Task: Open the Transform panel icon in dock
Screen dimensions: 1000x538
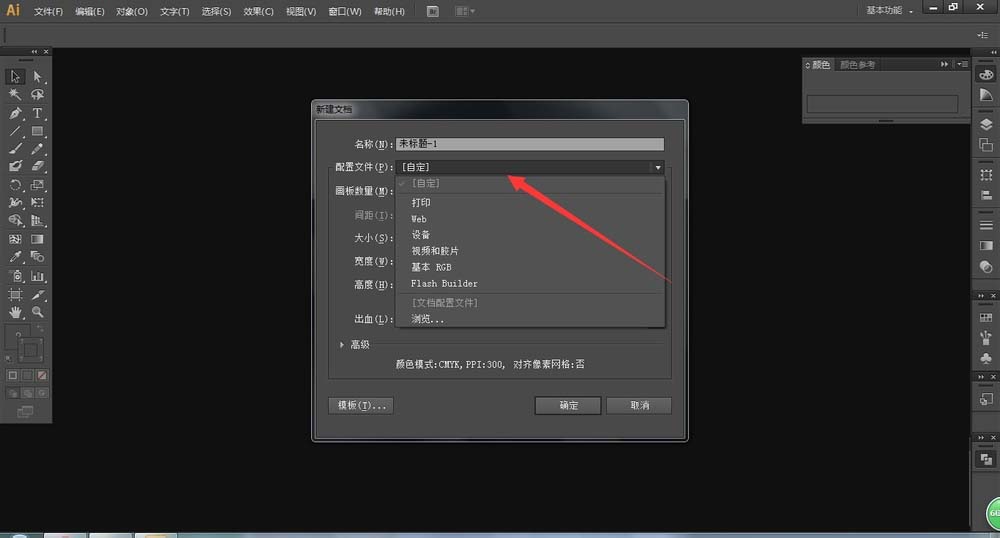Action: [x=986, y=175]
